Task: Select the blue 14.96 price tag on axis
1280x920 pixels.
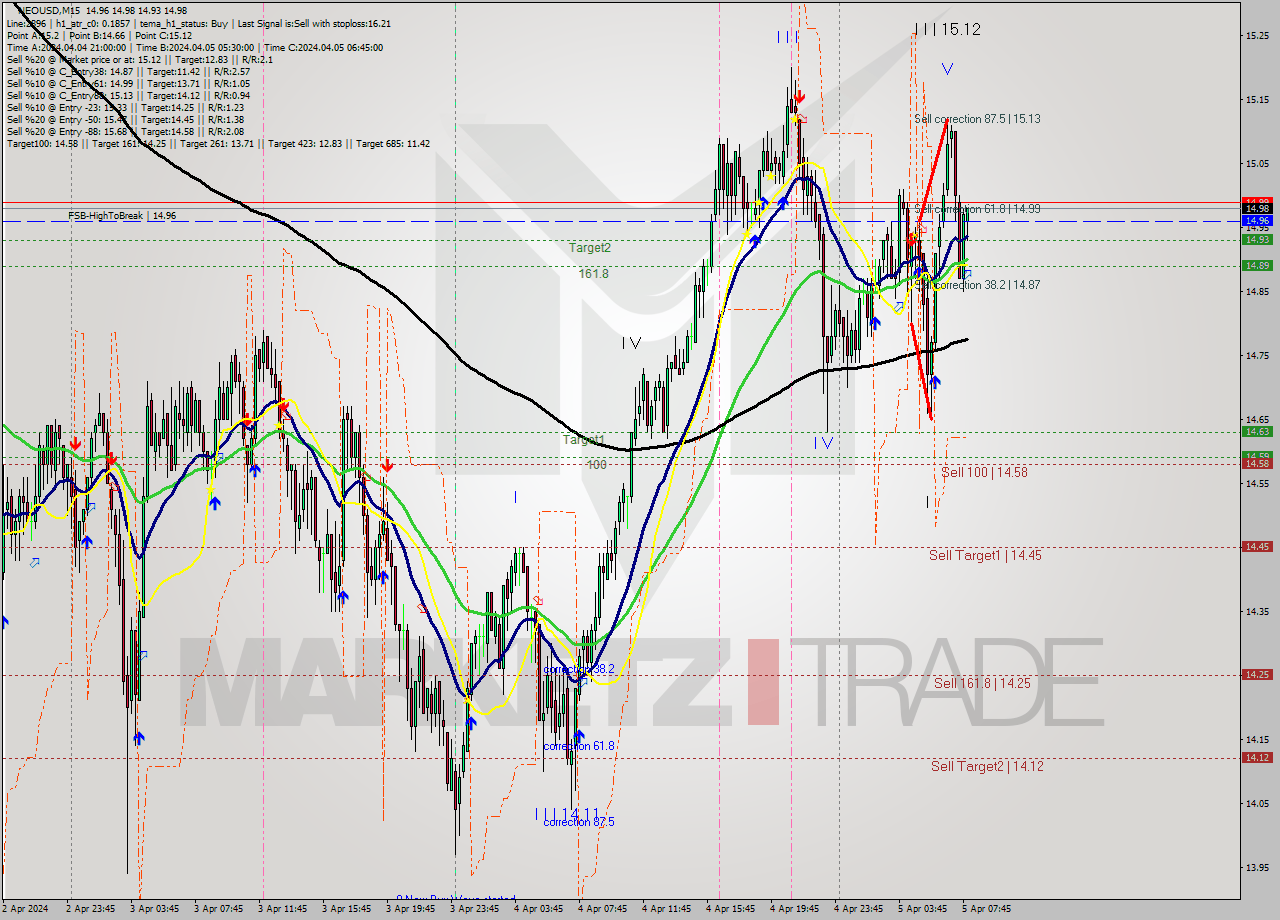Action: [1257, 220]
